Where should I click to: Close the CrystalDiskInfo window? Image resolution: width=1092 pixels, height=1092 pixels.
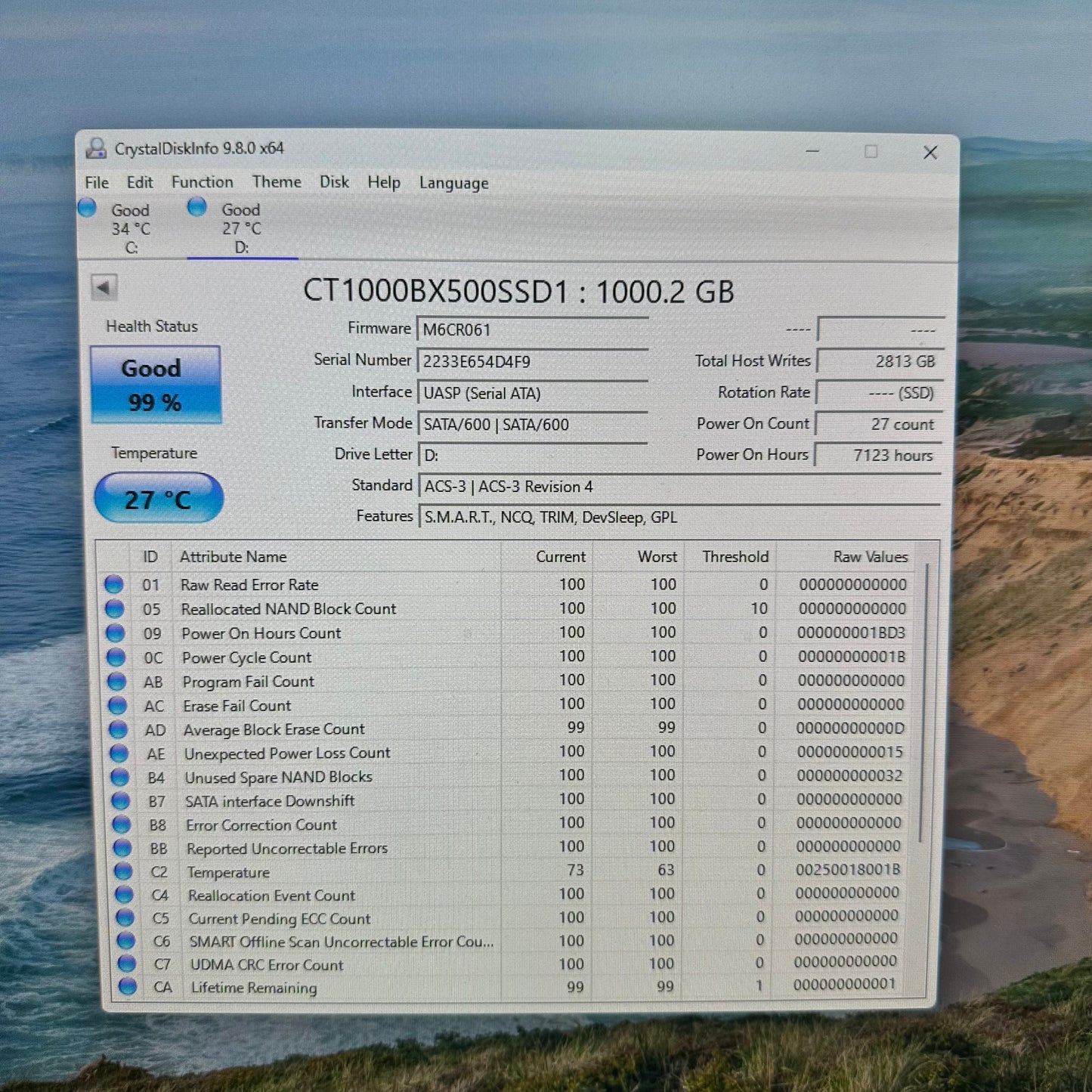tap(930, 153)
